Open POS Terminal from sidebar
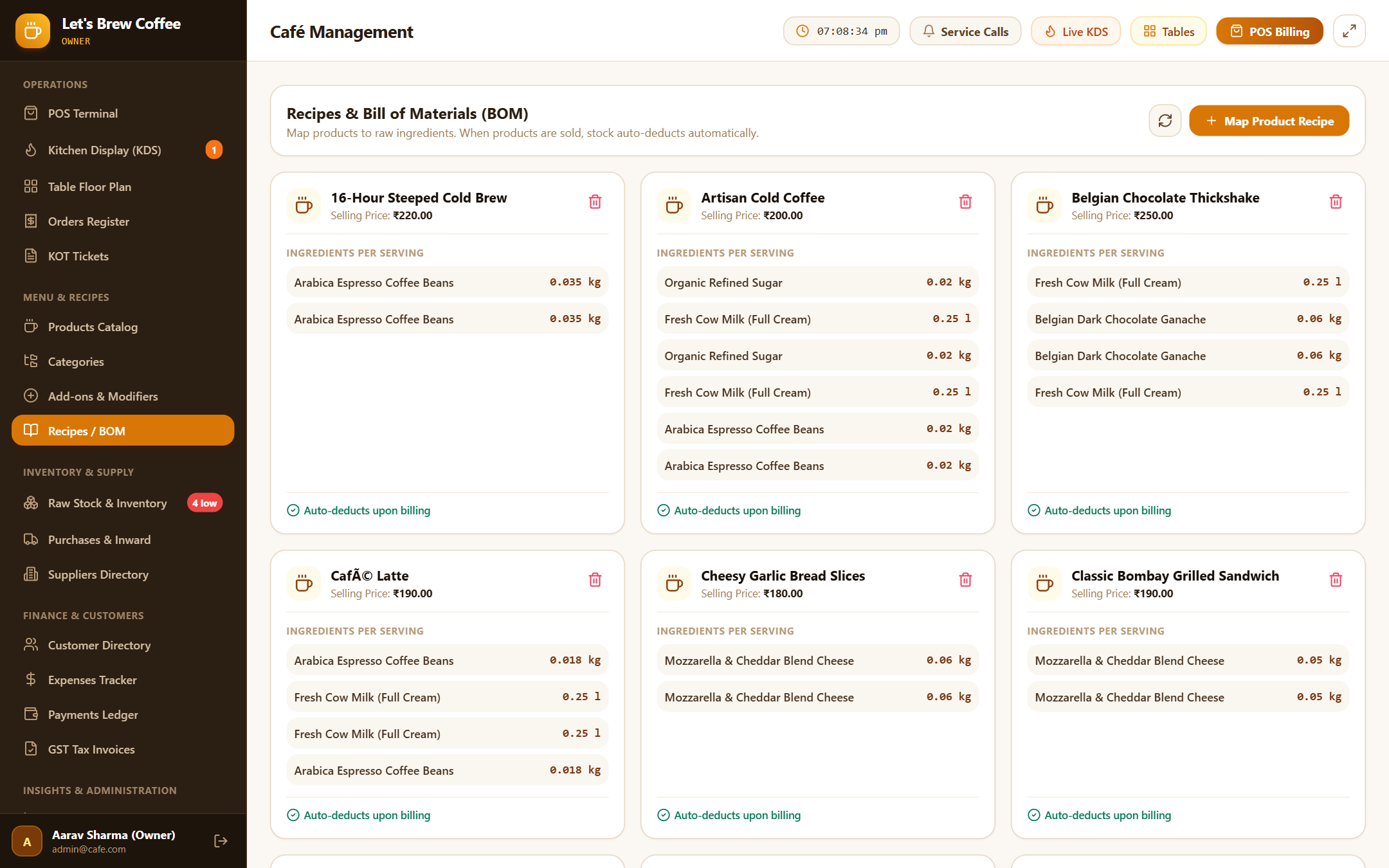The width and height of the screenshot is (1389, 868). tap(123, 113)
